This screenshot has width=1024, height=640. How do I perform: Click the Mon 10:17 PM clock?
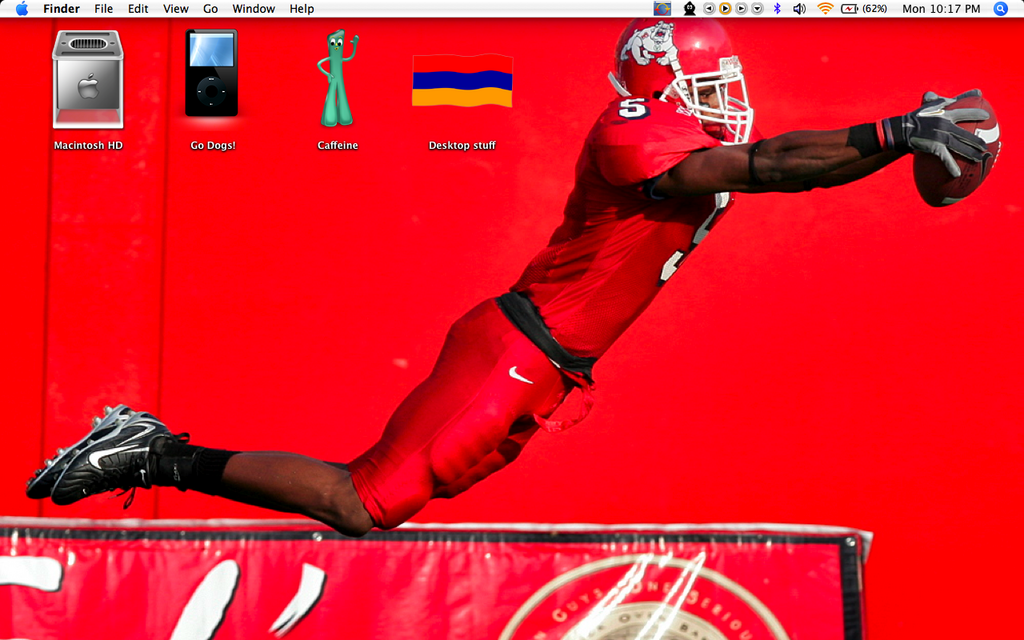click(941, 8)
